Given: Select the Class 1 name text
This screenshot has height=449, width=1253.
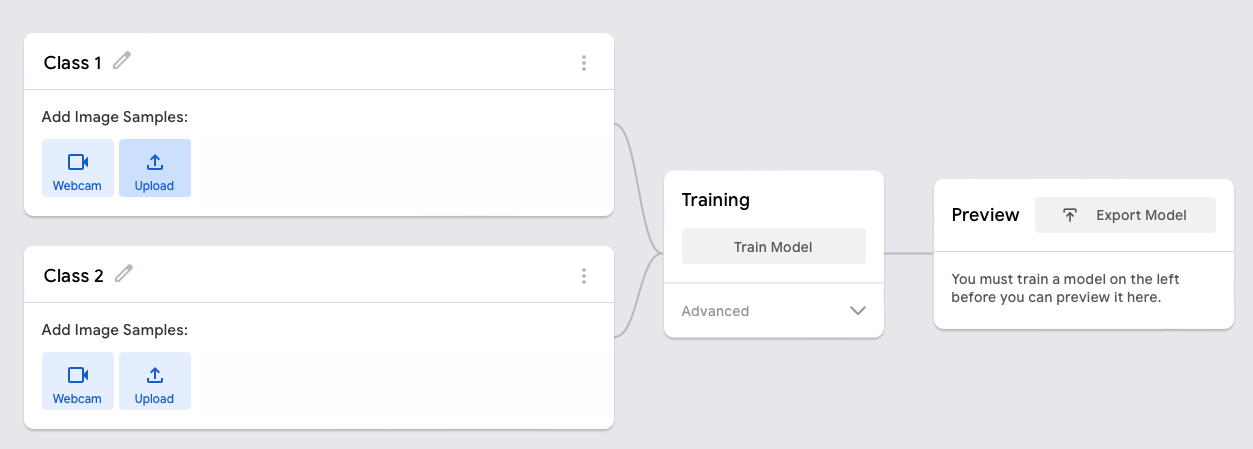Looking at the screenshot, I should tap(73, 63).
